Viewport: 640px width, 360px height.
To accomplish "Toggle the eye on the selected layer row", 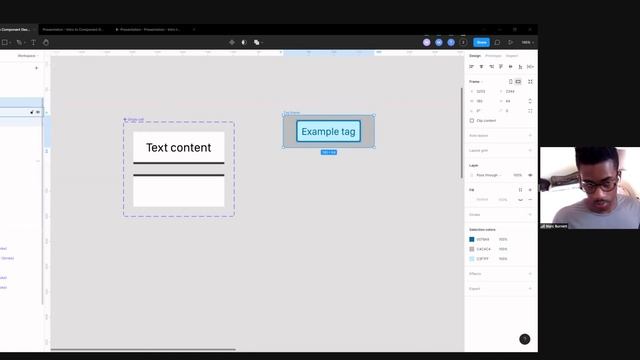I will (38, 112).
